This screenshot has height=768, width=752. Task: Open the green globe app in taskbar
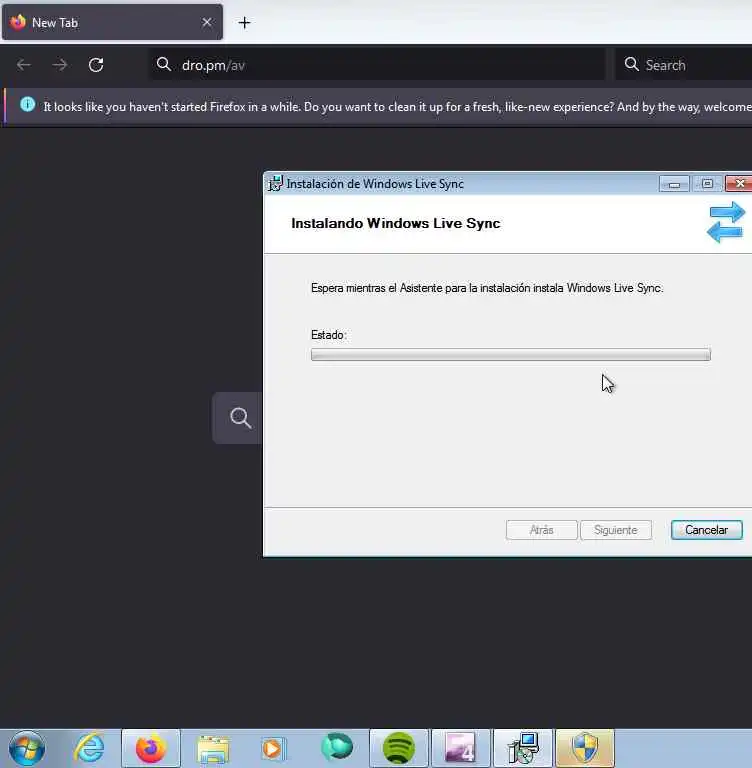coord(337,747)
